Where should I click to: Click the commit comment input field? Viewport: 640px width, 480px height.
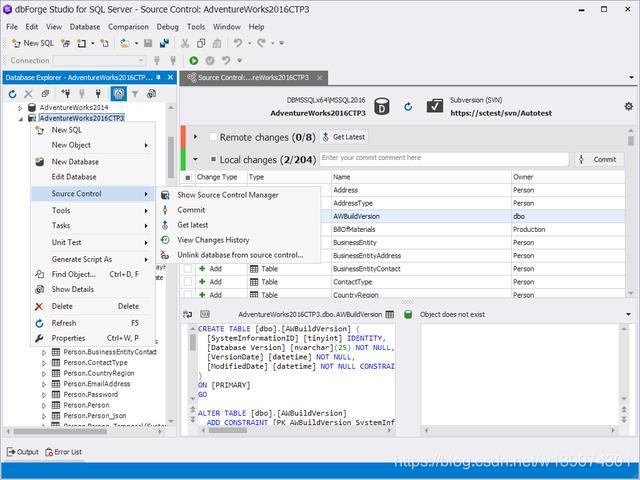444,158
